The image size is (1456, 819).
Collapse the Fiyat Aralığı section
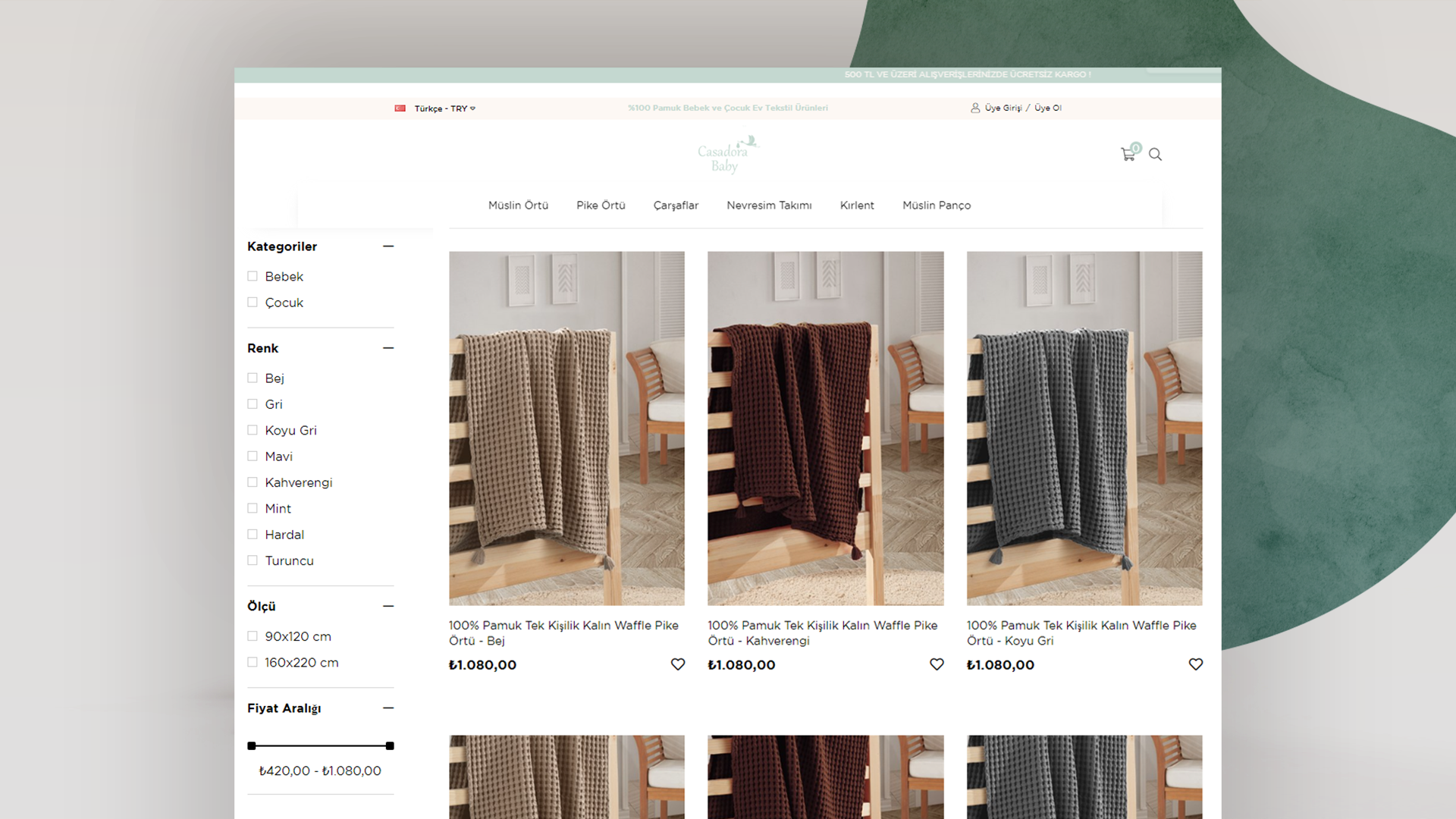[388, 708]
